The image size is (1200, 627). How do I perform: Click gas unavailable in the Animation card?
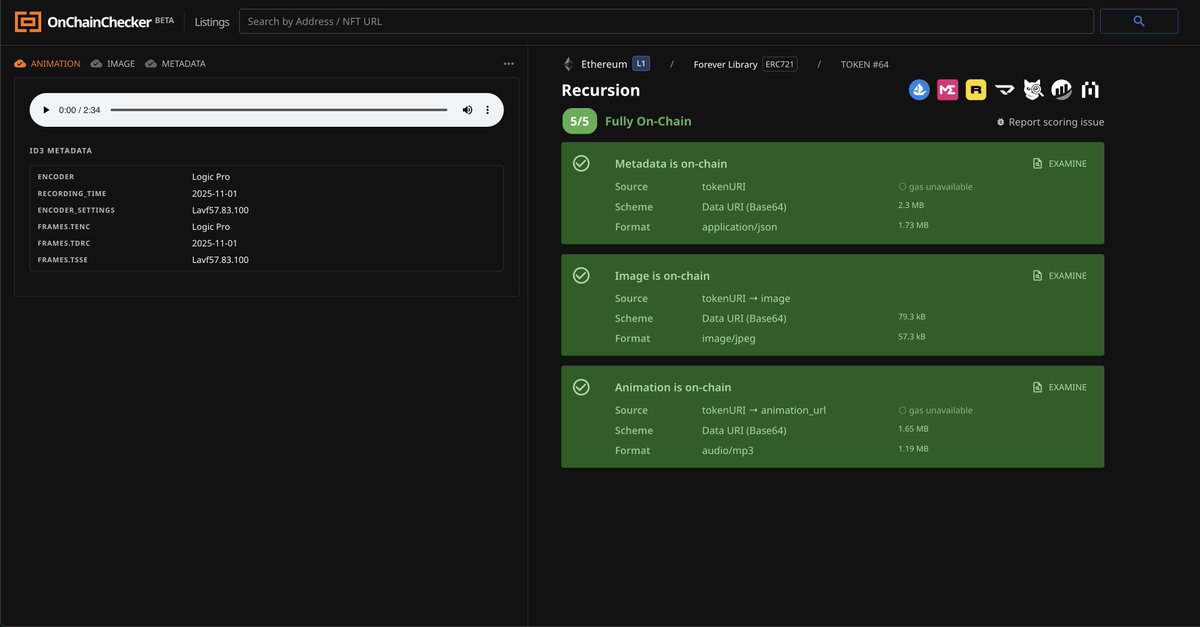935,411
